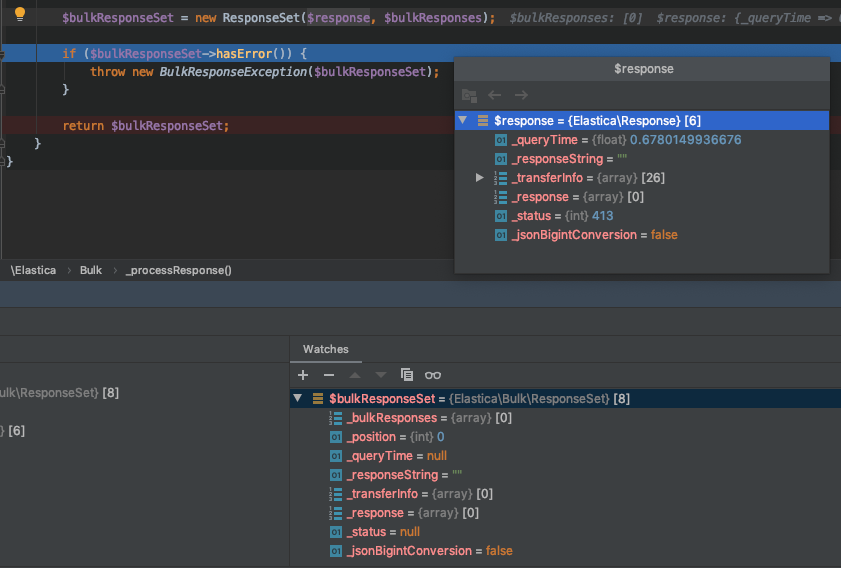
Task: Select Bulk in the breadcrumb bar
Action: [91, 270]
